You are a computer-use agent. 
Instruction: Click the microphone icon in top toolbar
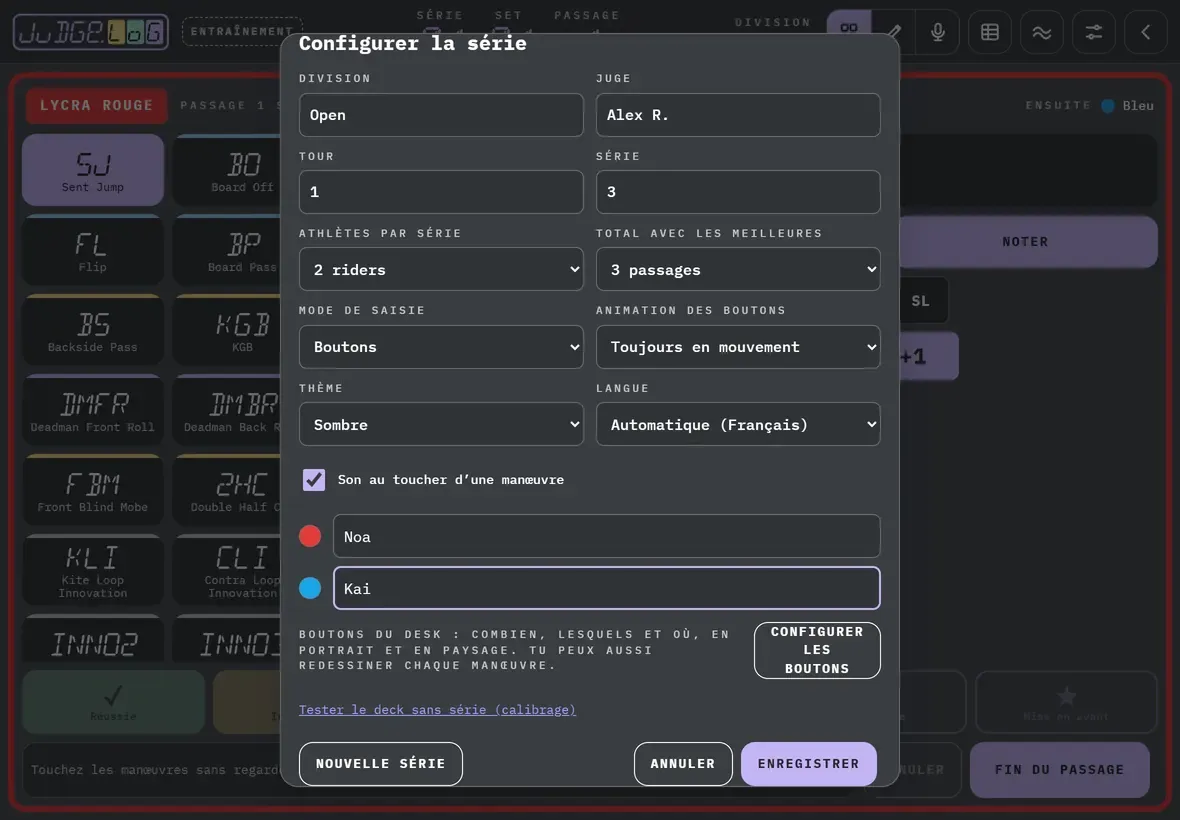[x=937, y=32]
